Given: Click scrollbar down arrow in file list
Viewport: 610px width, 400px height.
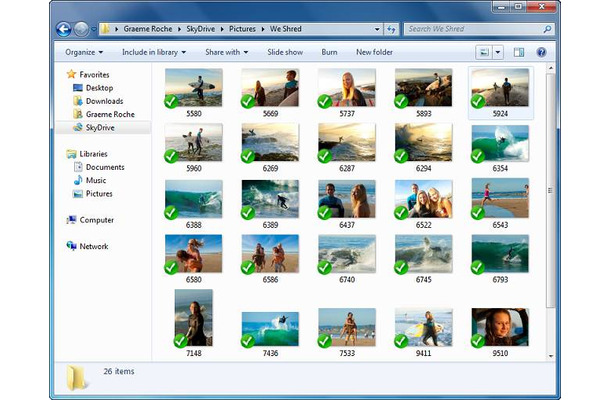Looking at the screenshot, I should (550, 356).
